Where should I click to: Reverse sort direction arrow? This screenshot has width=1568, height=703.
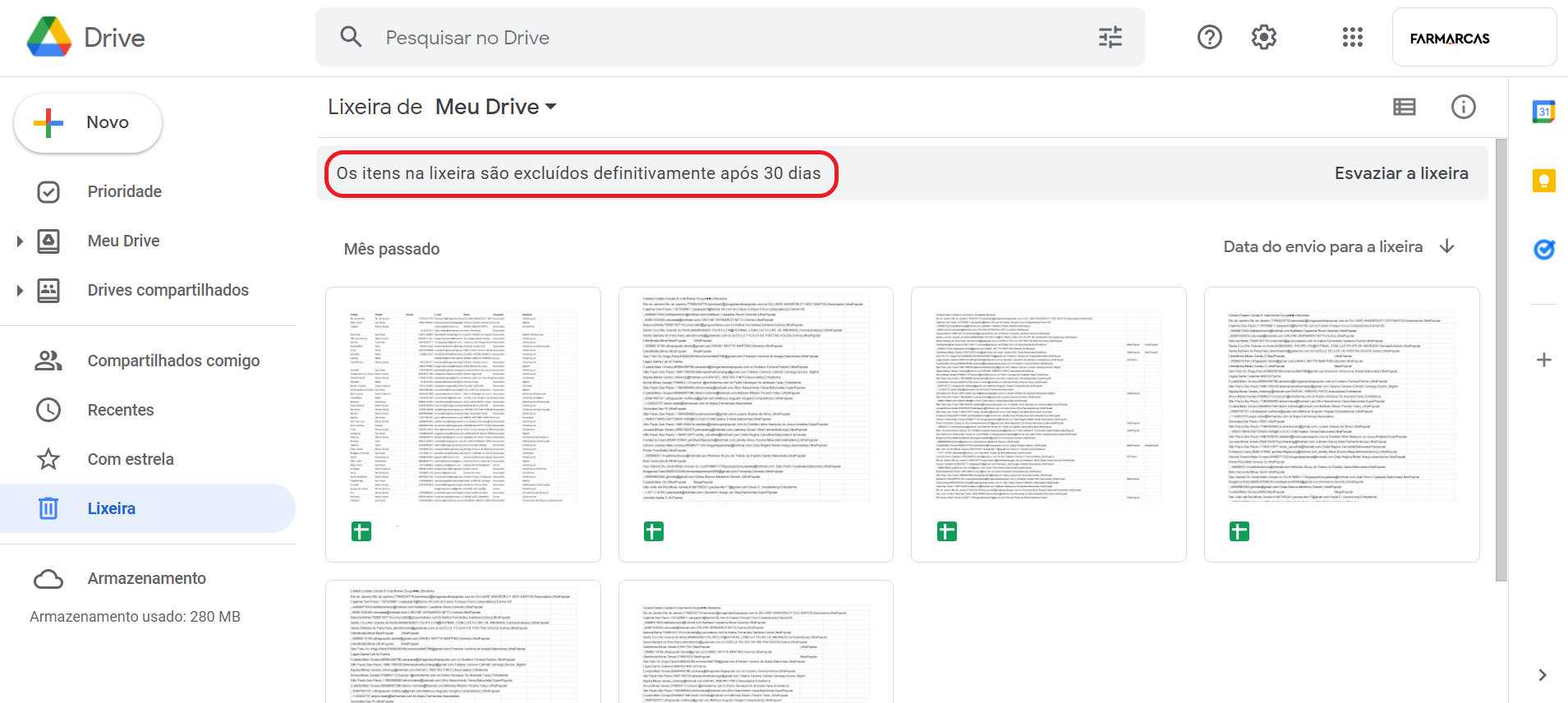pos(1447,246)
